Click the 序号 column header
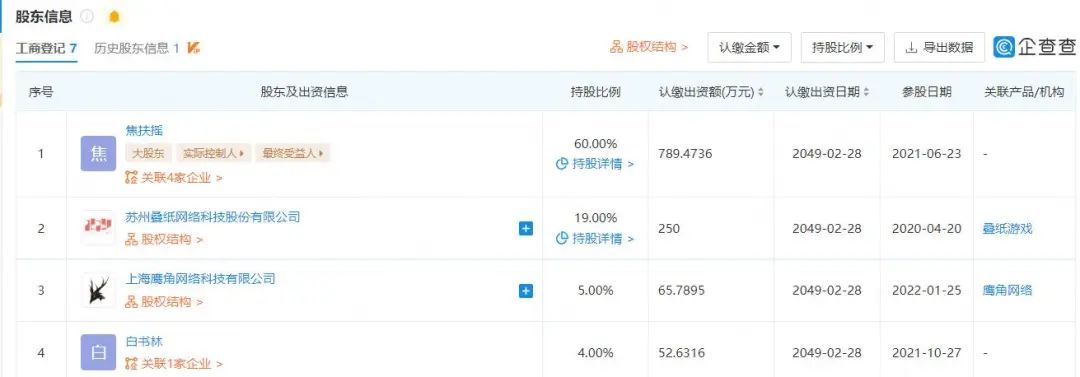Image resolution: width=1080 pixels, height=377 pixels. pos(41,92)
